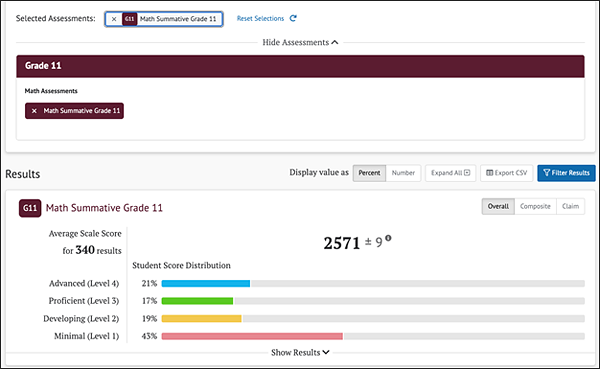
Task: Open Filter Results
Action: (x=566, y=173)
